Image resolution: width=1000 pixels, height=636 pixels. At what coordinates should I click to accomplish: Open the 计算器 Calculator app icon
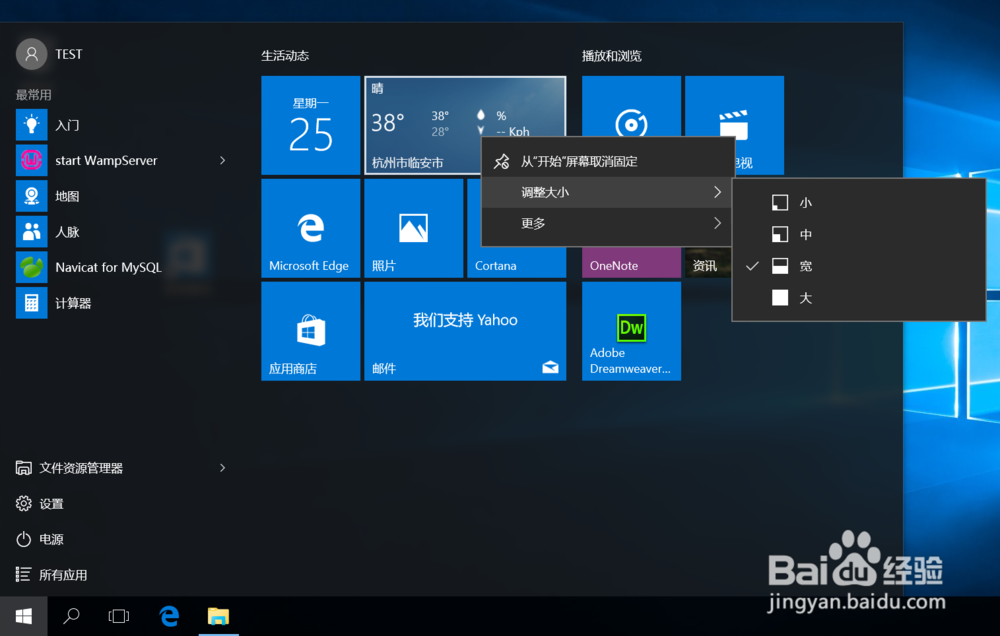click(x=31, y=303)
